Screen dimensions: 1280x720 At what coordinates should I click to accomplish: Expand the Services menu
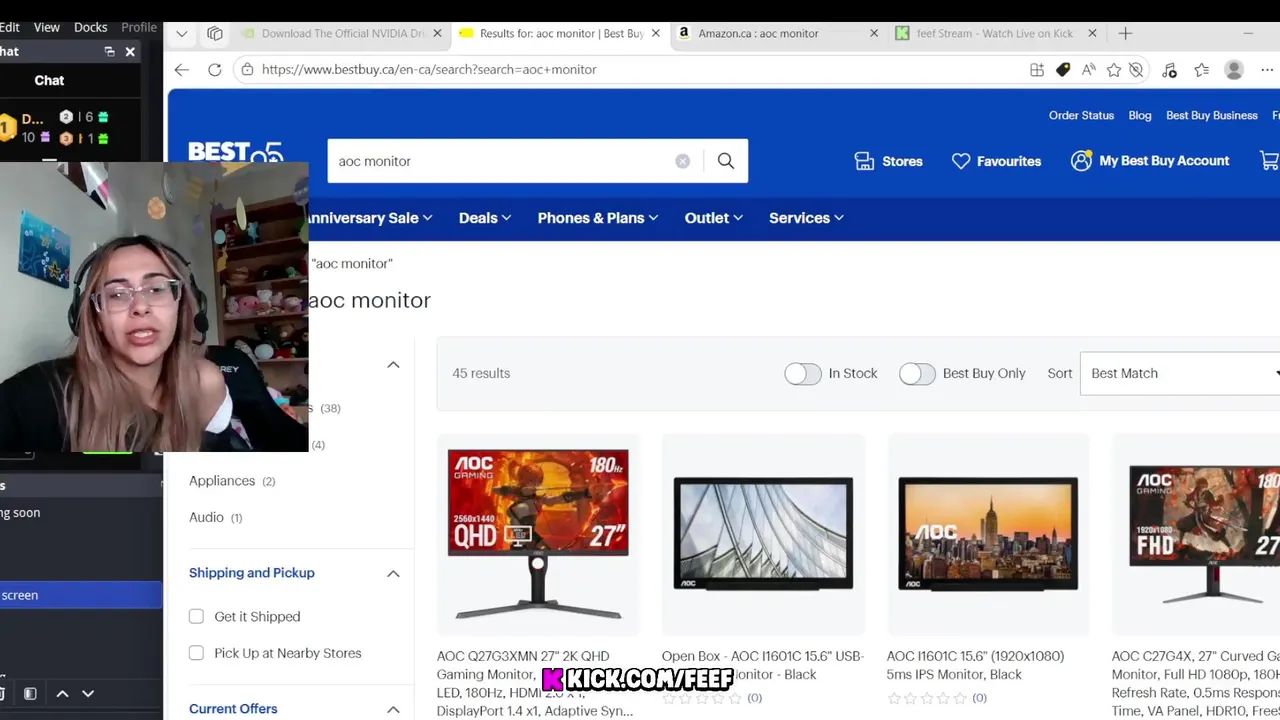coord(806,218)
